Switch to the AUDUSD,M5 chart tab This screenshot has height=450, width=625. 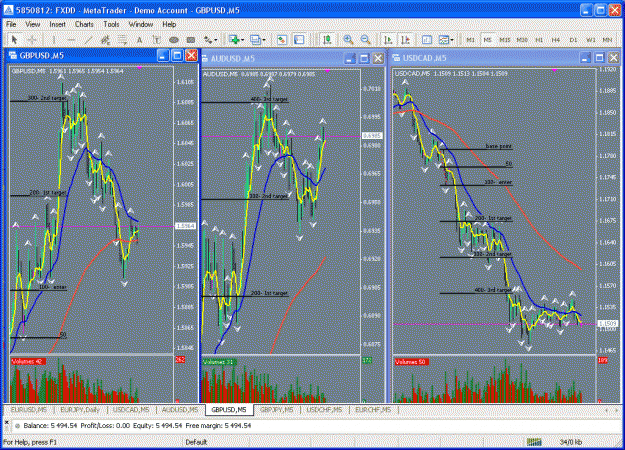[180, 410]
